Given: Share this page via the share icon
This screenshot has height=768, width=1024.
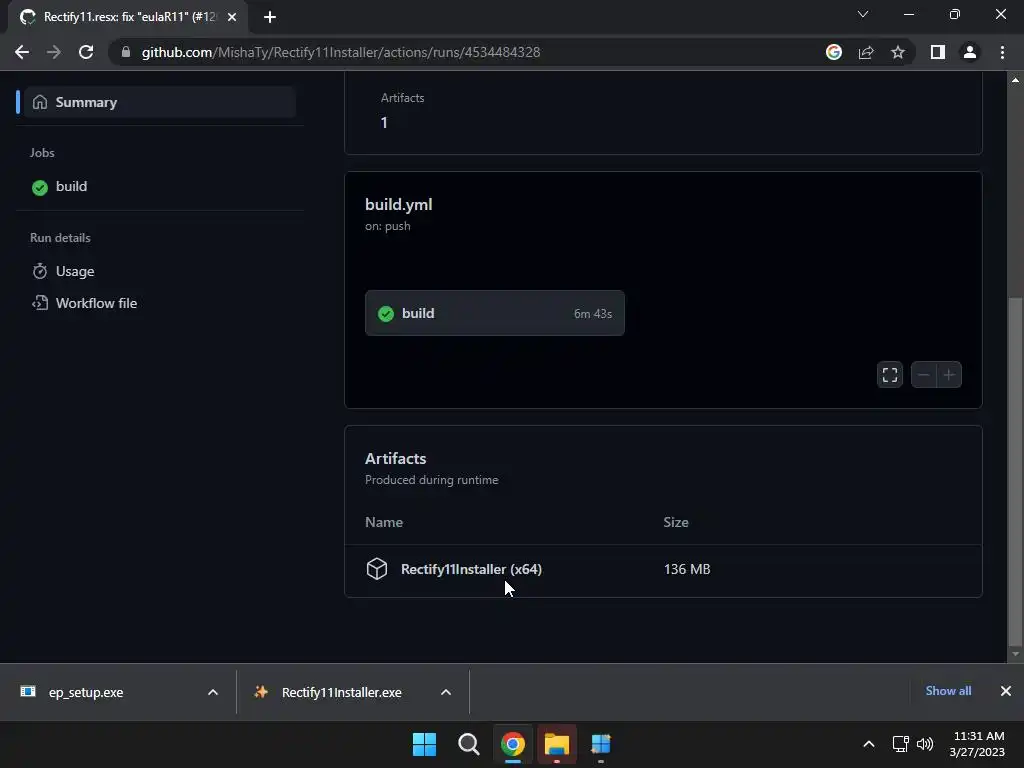Looking at the screenshot, I should click(866, 52).
